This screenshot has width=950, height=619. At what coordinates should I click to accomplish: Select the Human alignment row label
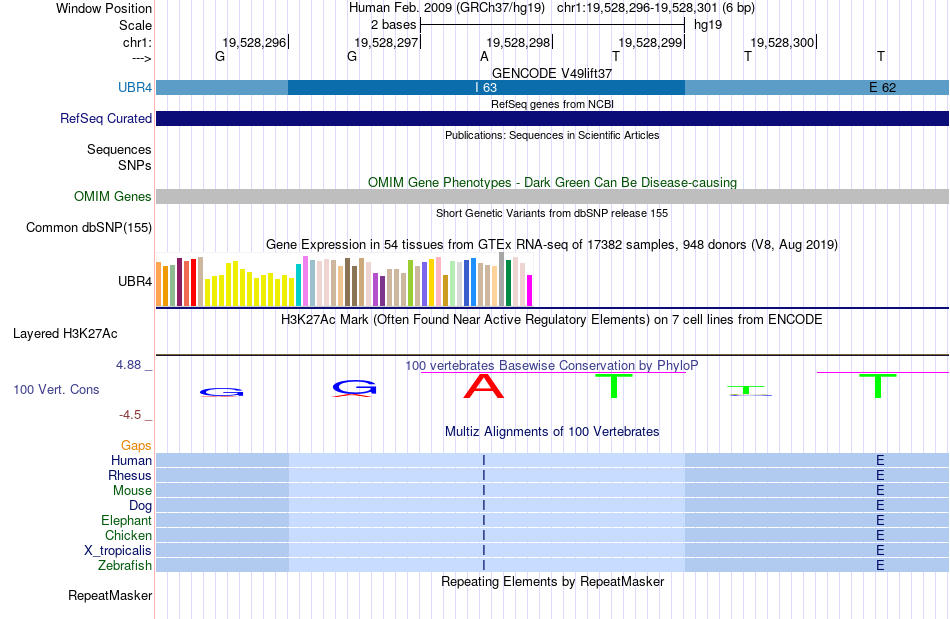131,460
